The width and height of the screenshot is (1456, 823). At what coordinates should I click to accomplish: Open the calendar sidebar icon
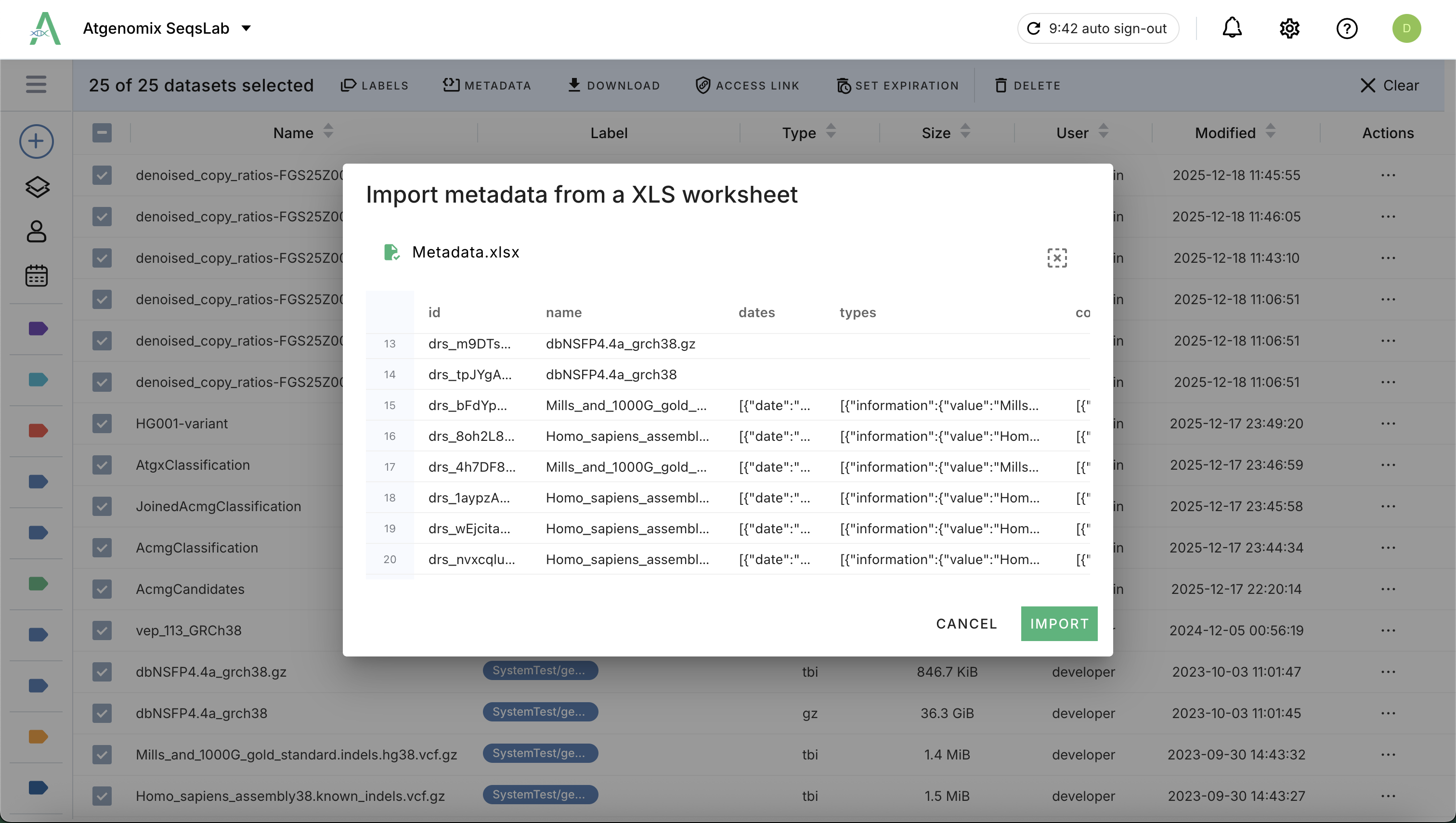[36, 276]
